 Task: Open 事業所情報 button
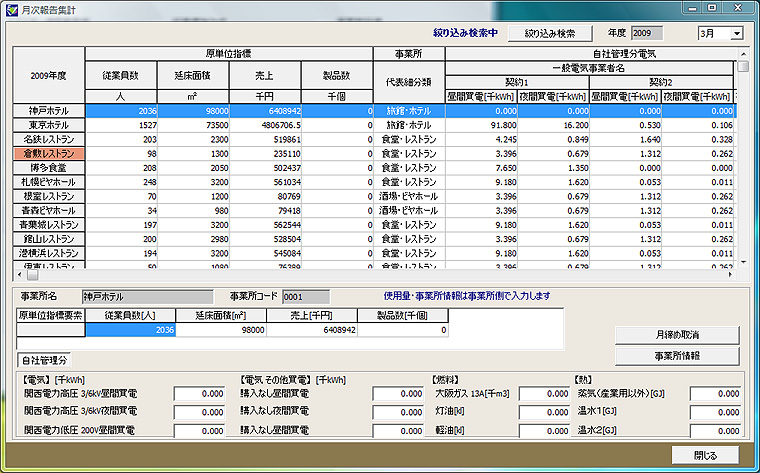point(677,356)
